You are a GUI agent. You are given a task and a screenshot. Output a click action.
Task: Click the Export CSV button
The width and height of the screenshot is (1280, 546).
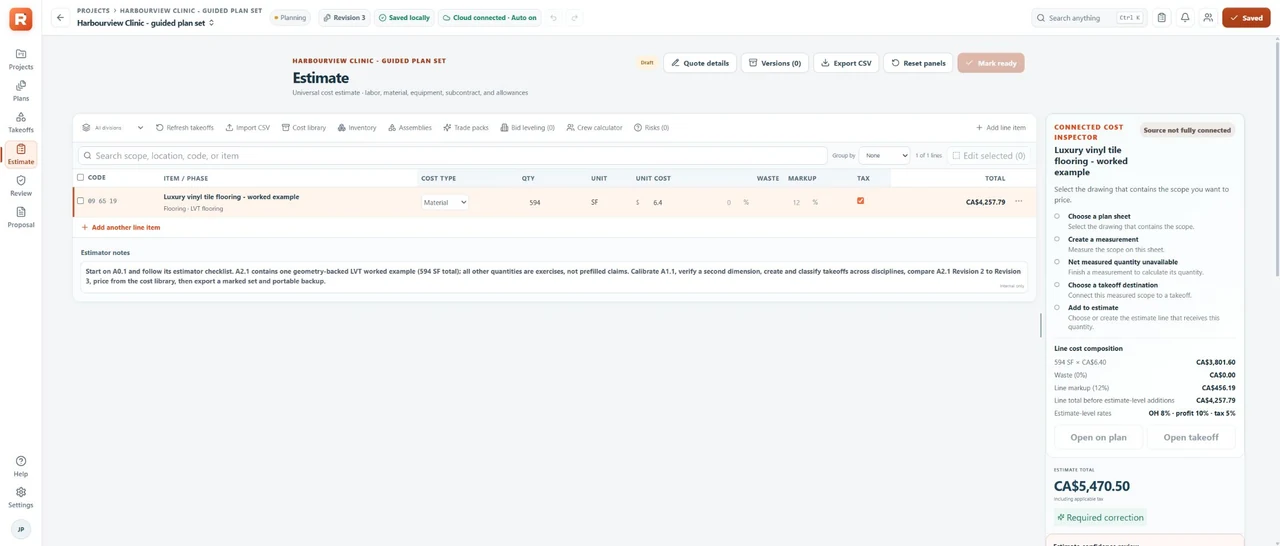click(x=846, y=63)
